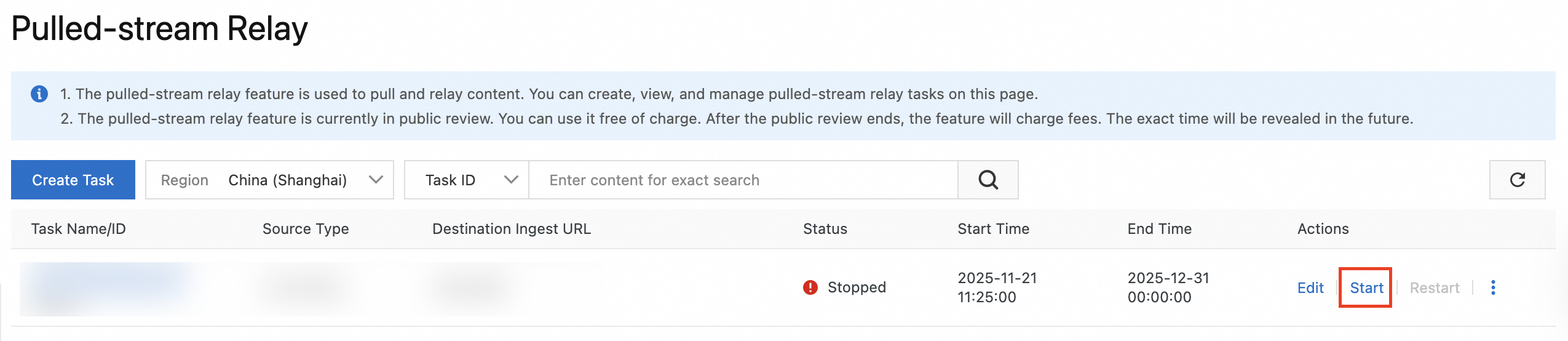Click the blue info icon in banner
Screen dimensions: 1568x341
tap(39, 94)
